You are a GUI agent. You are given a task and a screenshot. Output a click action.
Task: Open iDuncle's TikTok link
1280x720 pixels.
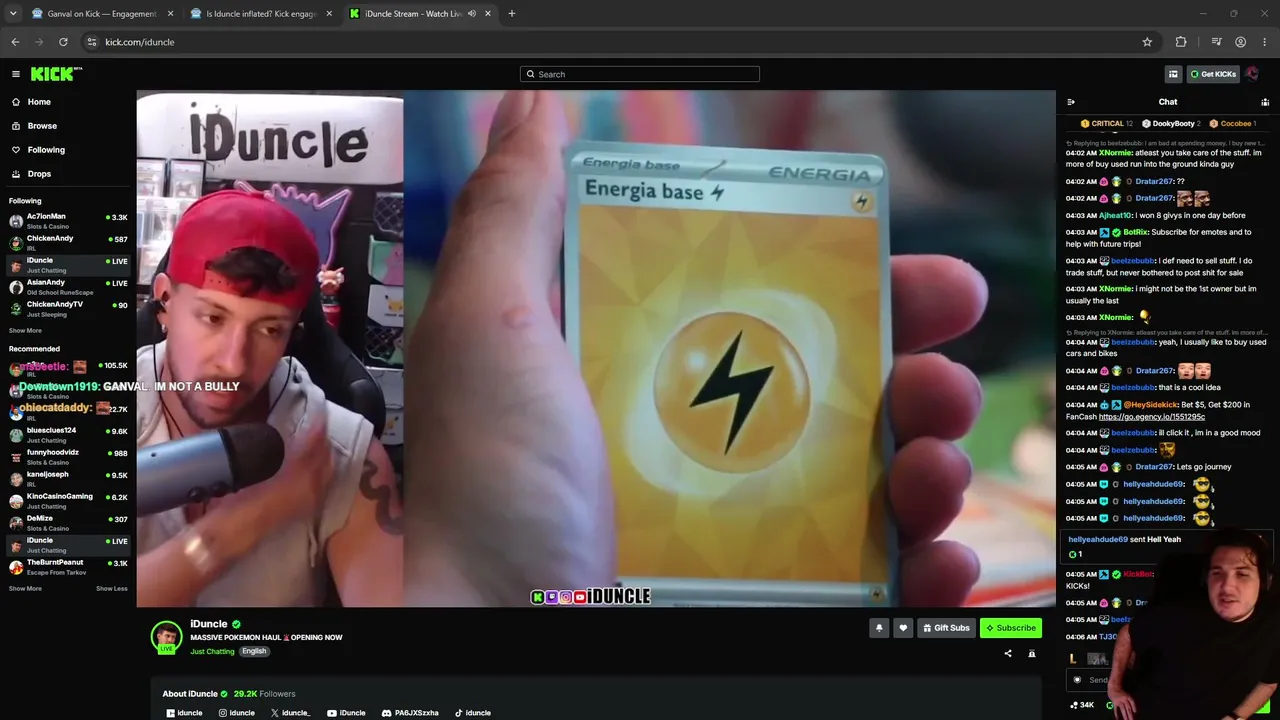click(473, 713)
